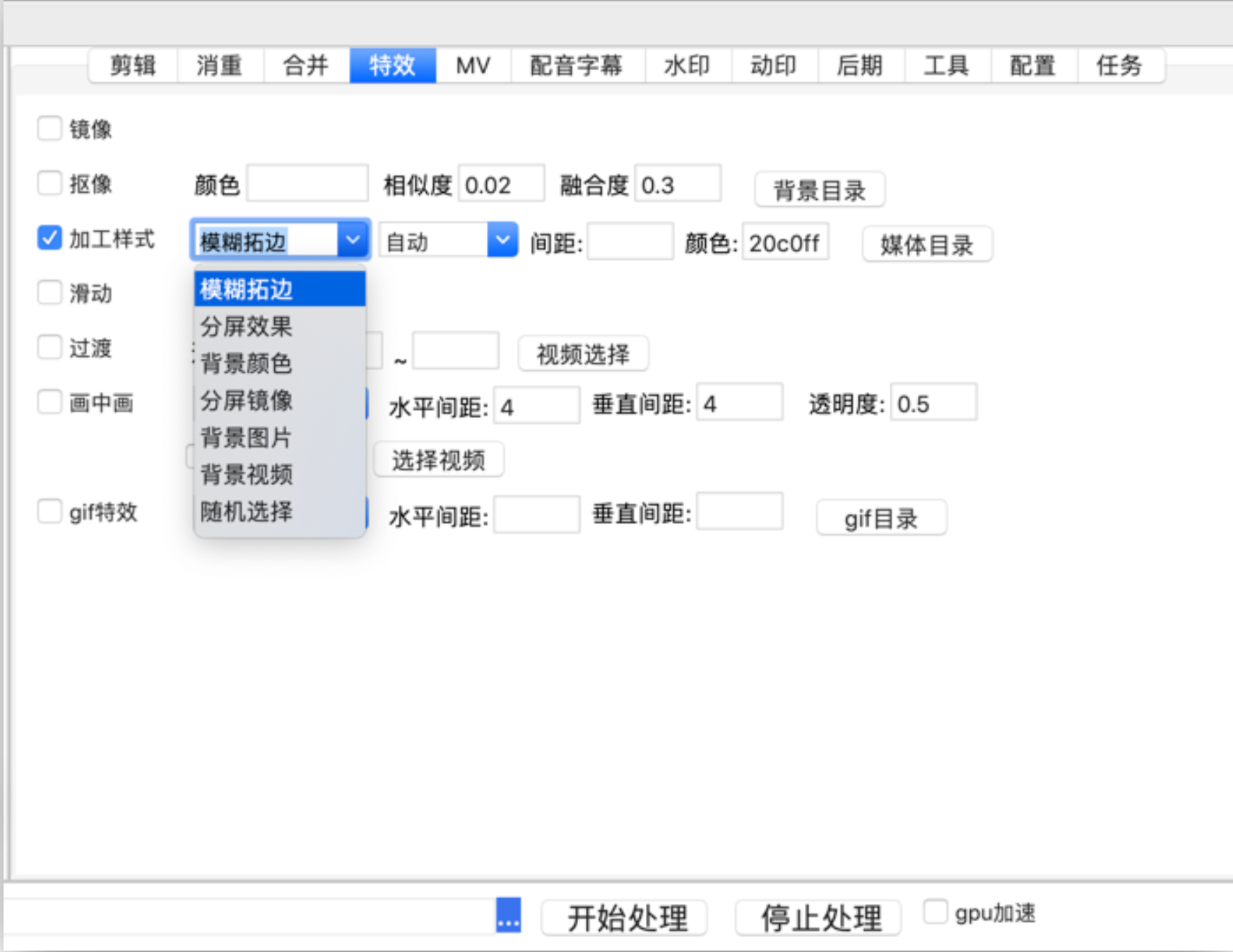Focus the gif特效 水平间距 field
Image resolution: width=1233 pixels, height=952 pixels.
pyautogui.click(x=537, y=514)
